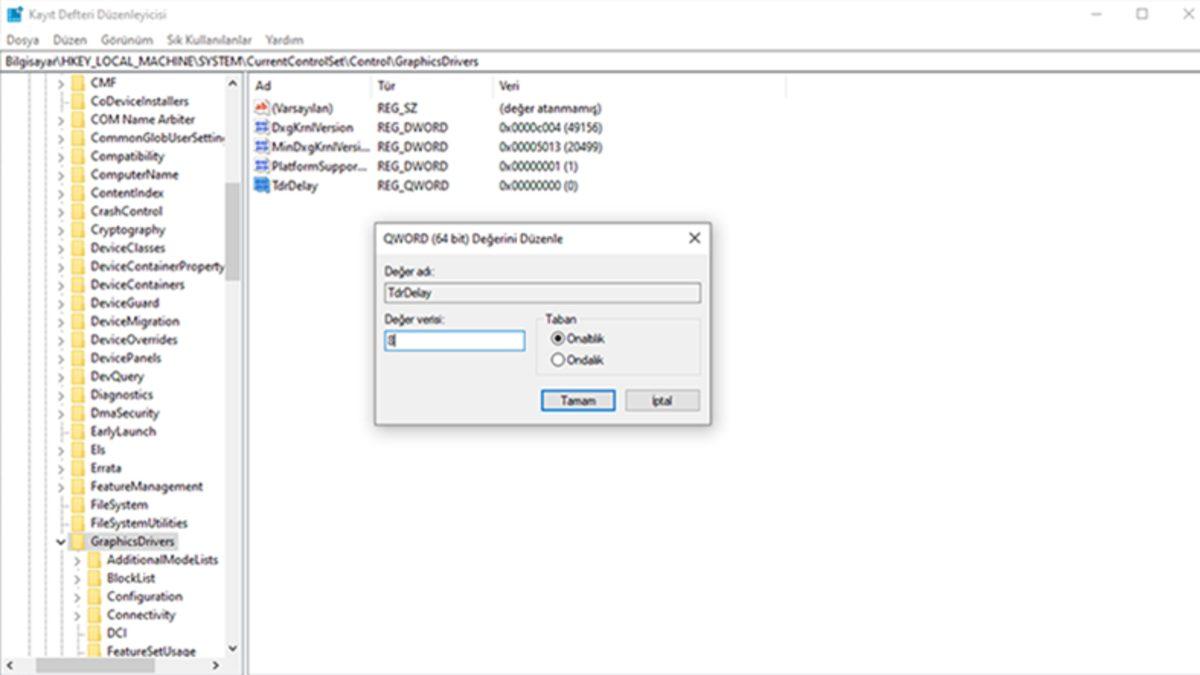
Task: Click the tree pane vertical scrollbar thumb
Action: (232, 230)
